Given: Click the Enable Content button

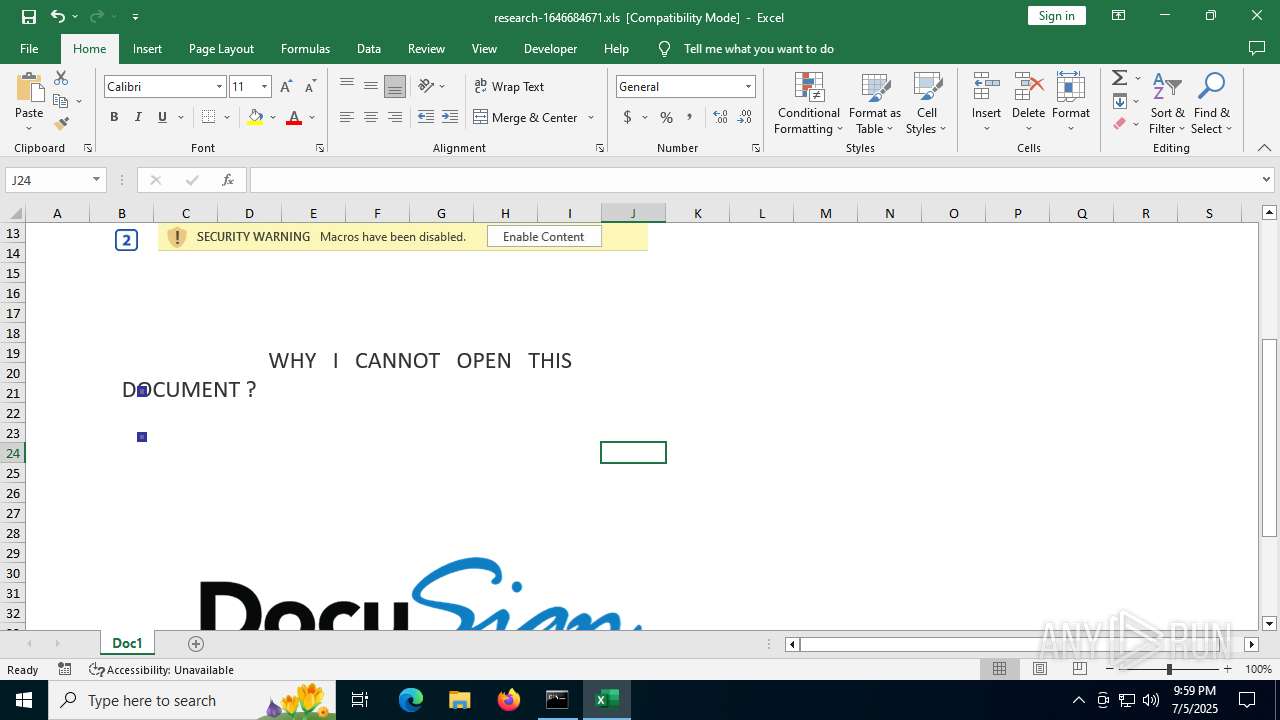Looking at the screenshot, I should click(x=544, y=237).
